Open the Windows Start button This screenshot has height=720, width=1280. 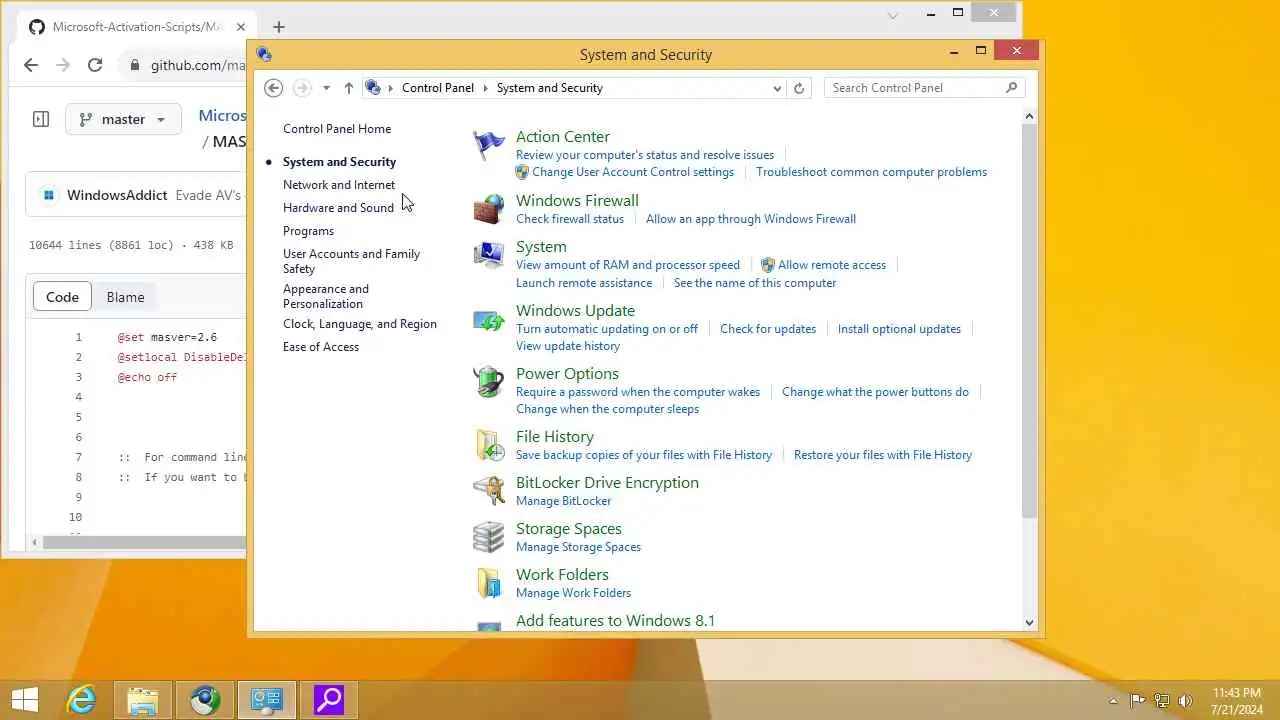tap(24, 700)
